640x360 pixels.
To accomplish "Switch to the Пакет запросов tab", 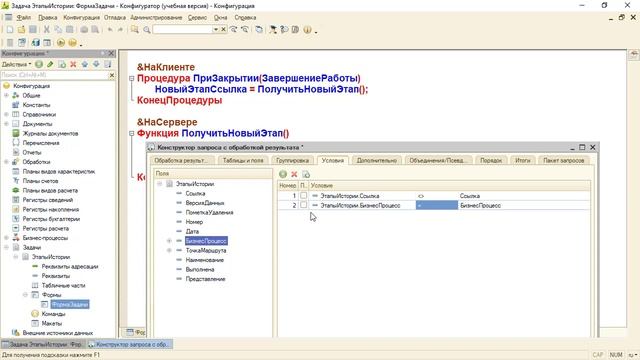I will click(x=564, y=160).
